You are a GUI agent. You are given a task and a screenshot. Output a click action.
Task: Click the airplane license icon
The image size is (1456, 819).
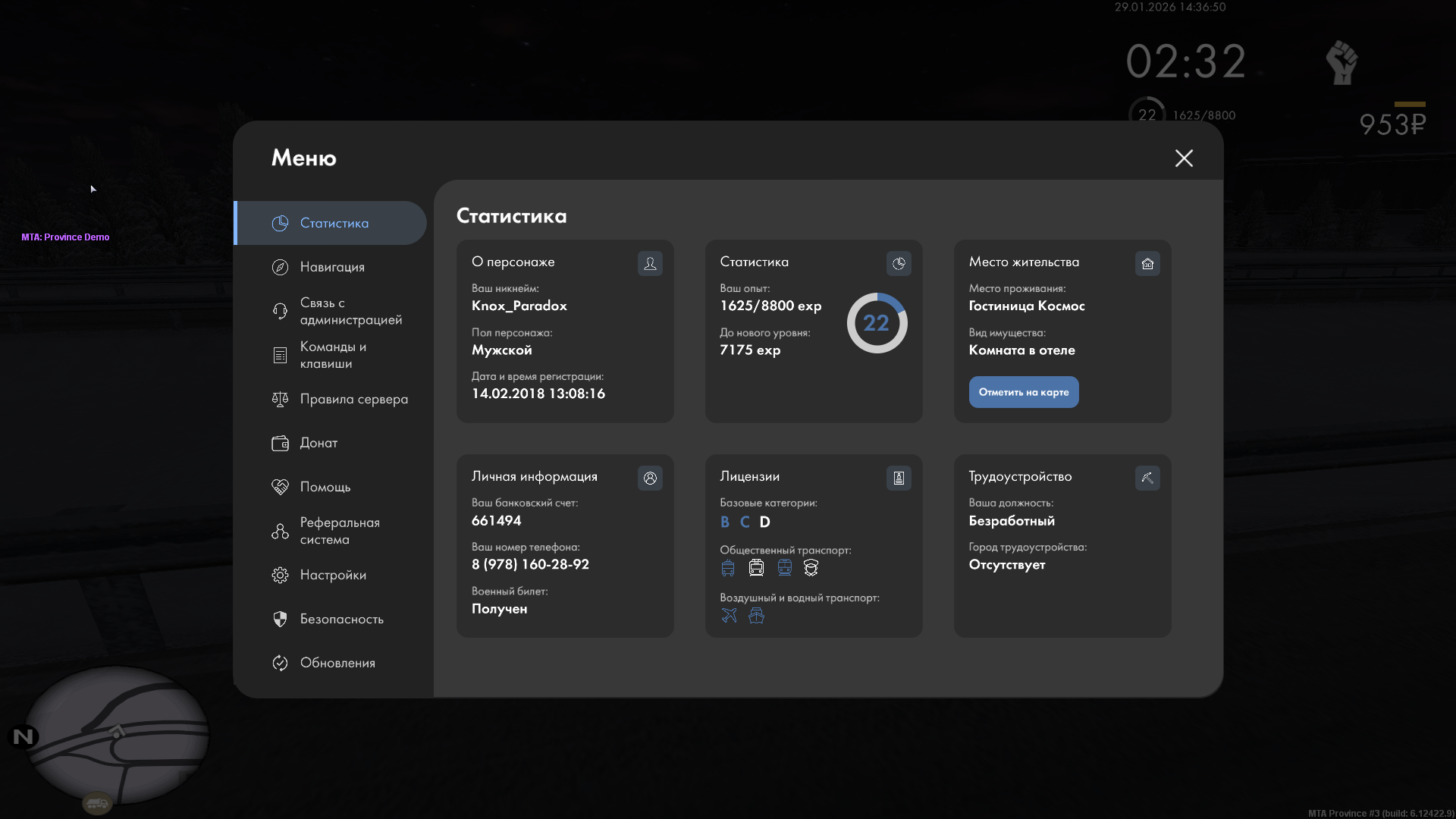coord(729,615)
